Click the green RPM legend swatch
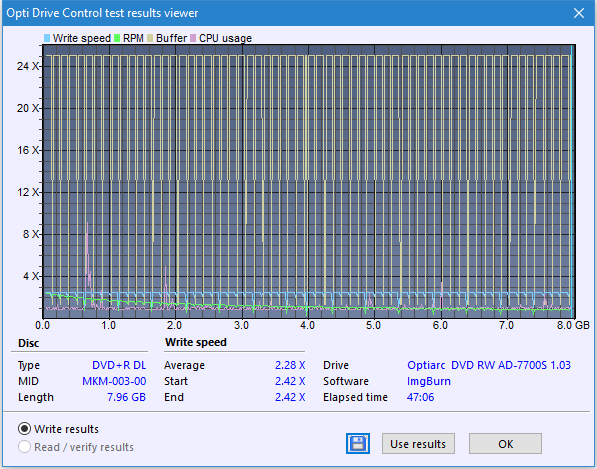Screen dimensions: 597x469 pos(117,38)
